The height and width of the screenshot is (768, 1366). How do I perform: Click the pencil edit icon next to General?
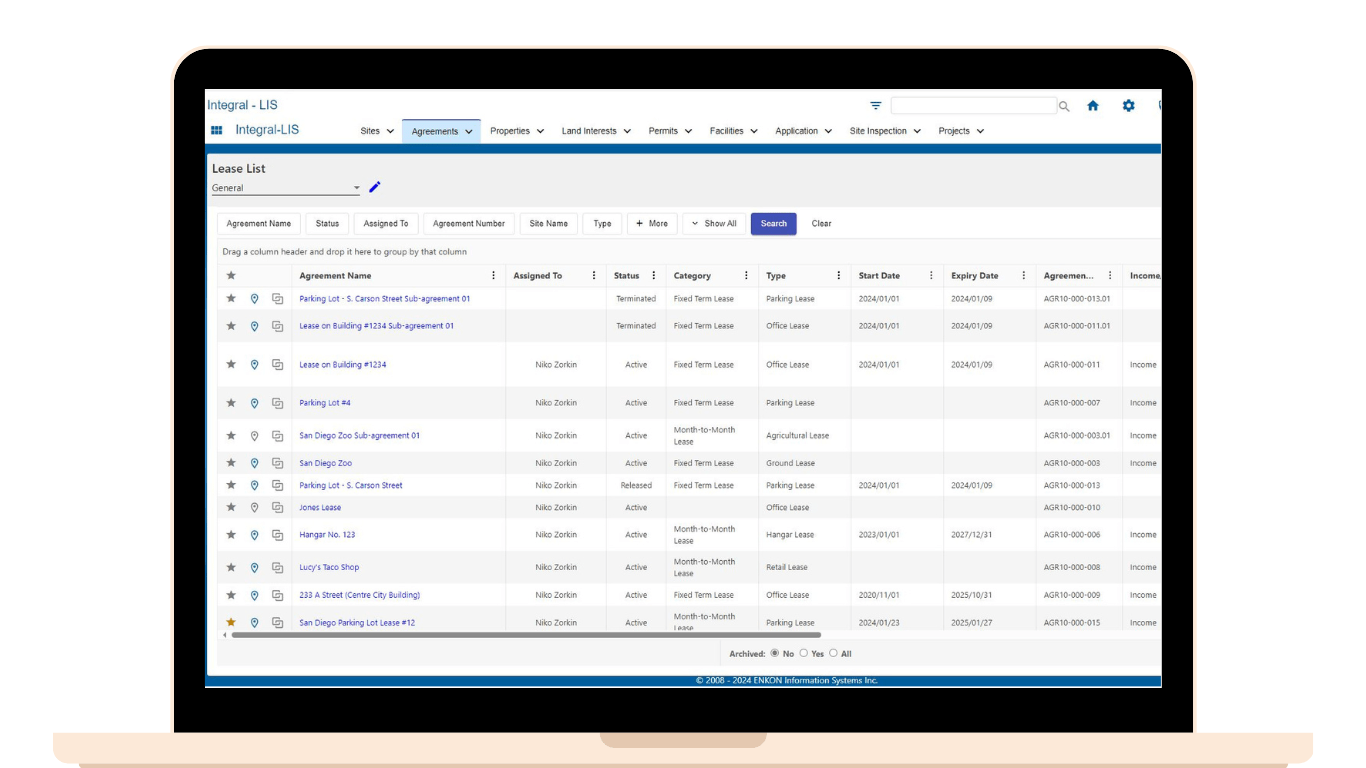click(x=375, y=187)
